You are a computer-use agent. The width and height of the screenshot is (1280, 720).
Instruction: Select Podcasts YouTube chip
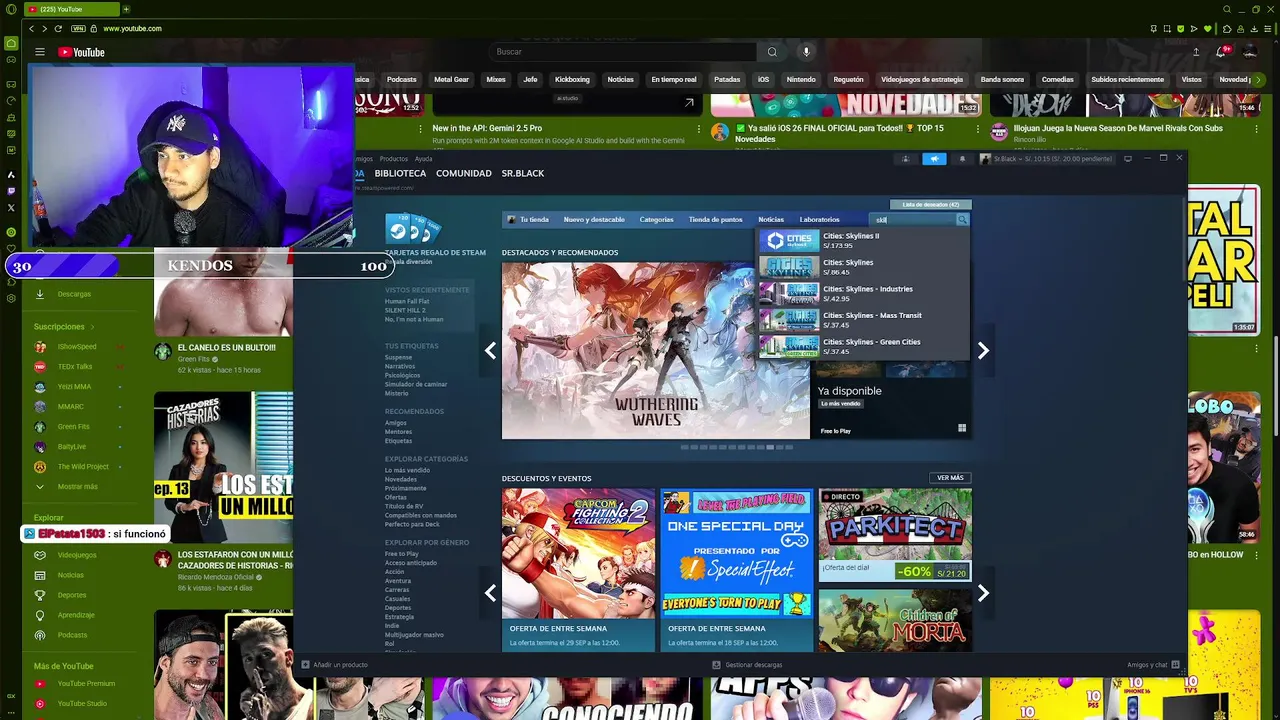point(402,79)
